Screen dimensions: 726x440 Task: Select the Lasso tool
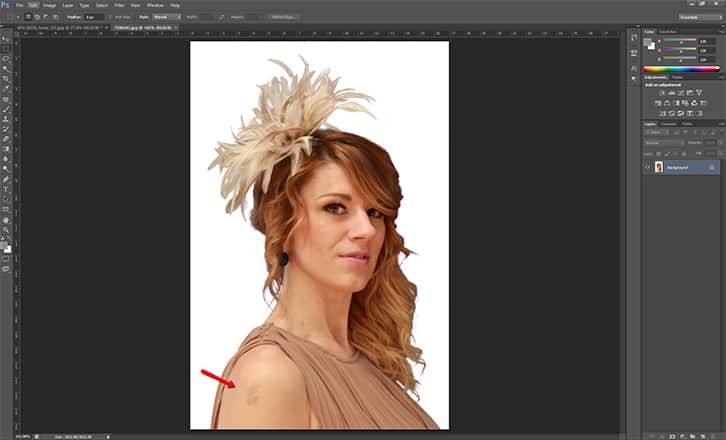pos(6,59)
